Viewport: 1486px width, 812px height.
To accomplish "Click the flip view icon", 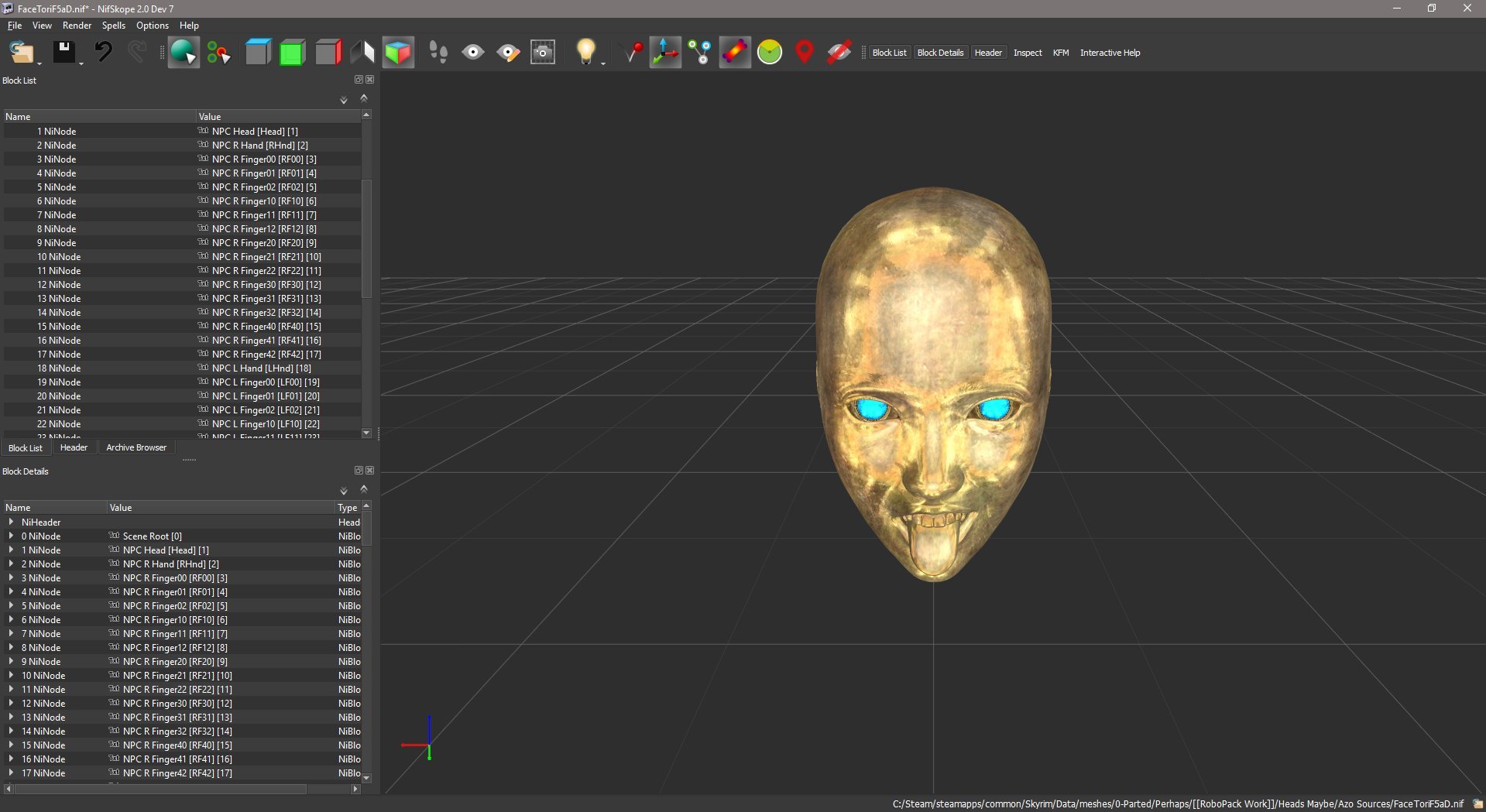I will coord(362,53).
